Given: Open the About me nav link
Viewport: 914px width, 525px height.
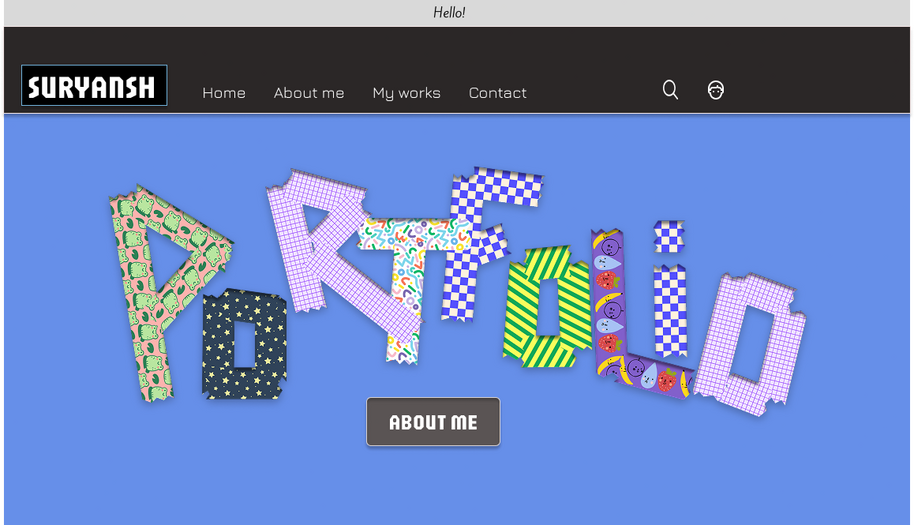Looking at the screenshot, I should (309, 93).
